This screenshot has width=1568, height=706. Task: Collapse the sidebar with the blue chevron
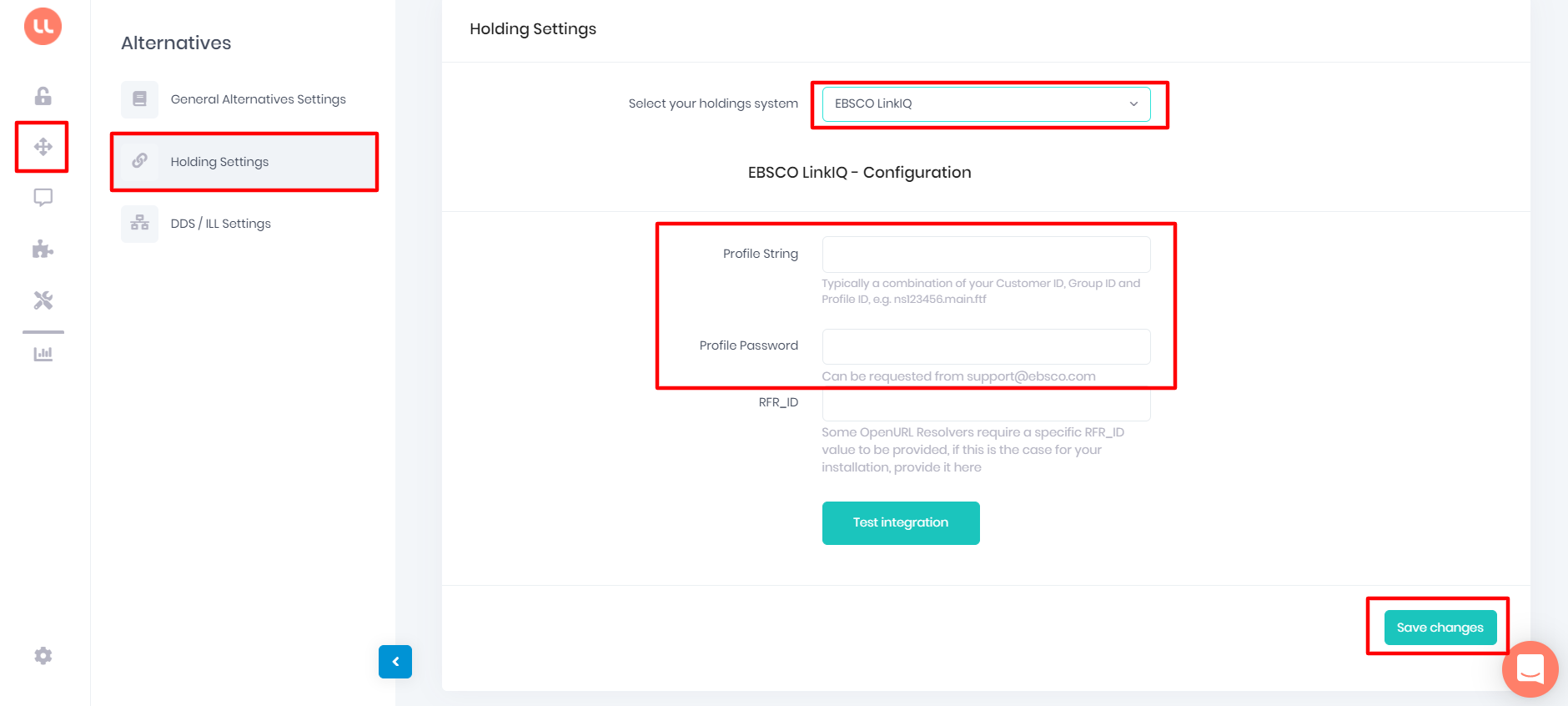point(395,662)
